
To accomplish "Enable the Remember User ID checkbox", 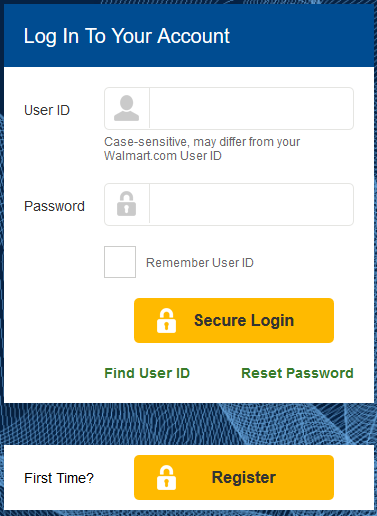I will tap(120, 262).
